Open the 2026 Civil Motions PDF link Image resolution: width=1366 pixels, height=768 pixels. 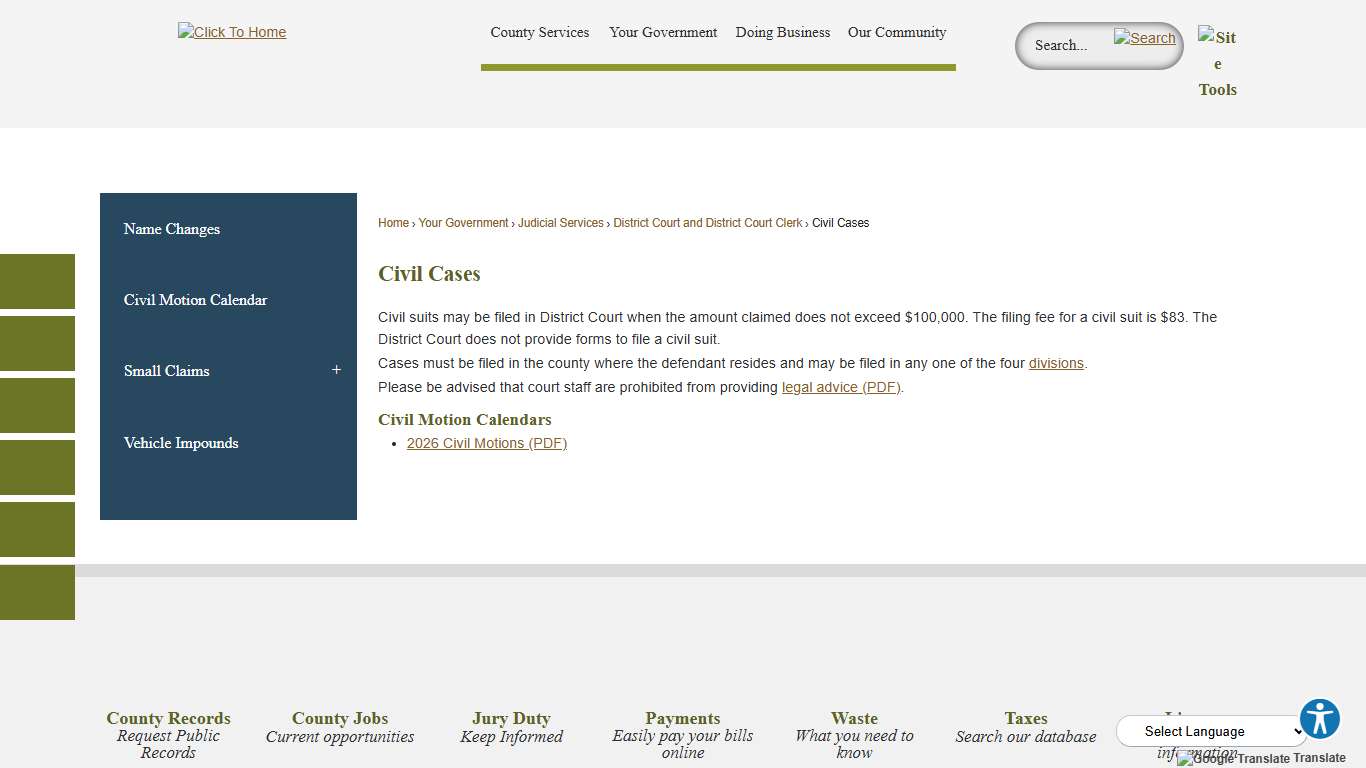(487, 443)
